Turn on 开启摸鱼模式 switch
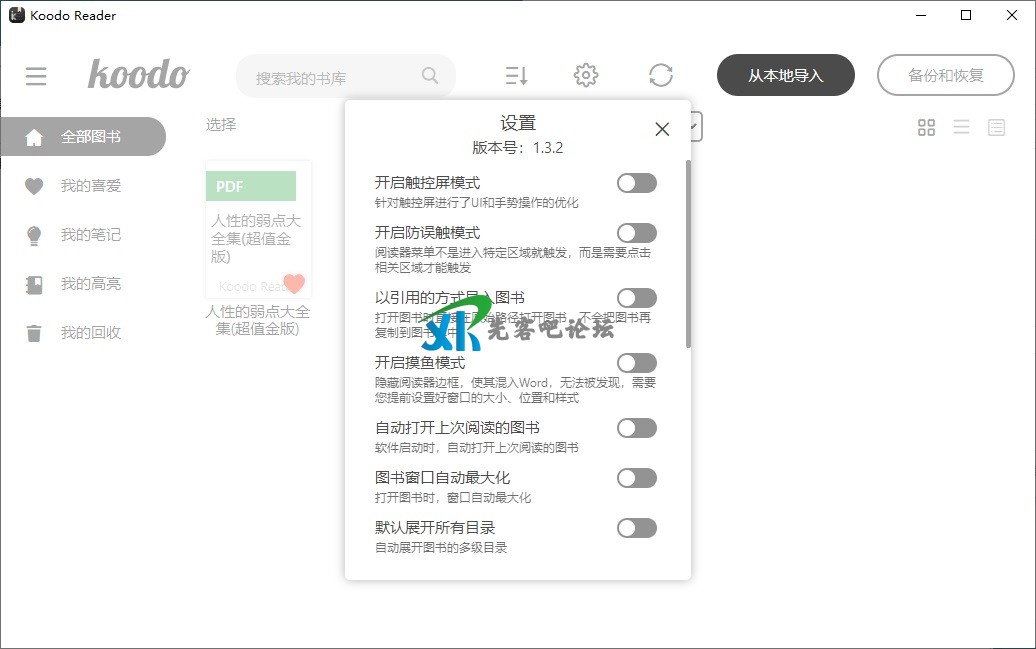This screenshot has width=1036, height=649. click(637, 363)
